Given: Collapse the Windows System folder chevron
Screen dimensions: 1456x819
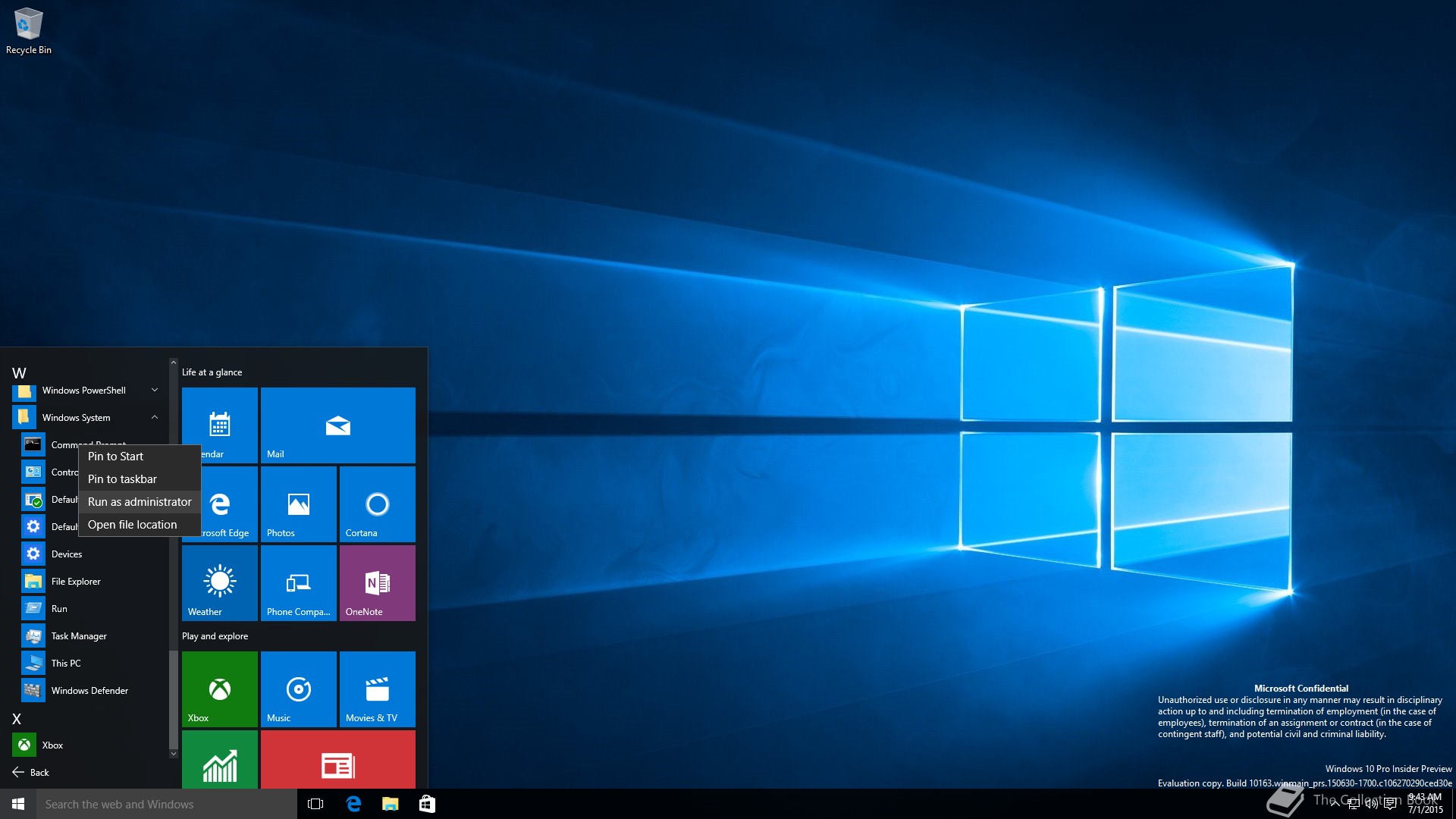Looking at the screenshot, I should click(155, 418).
